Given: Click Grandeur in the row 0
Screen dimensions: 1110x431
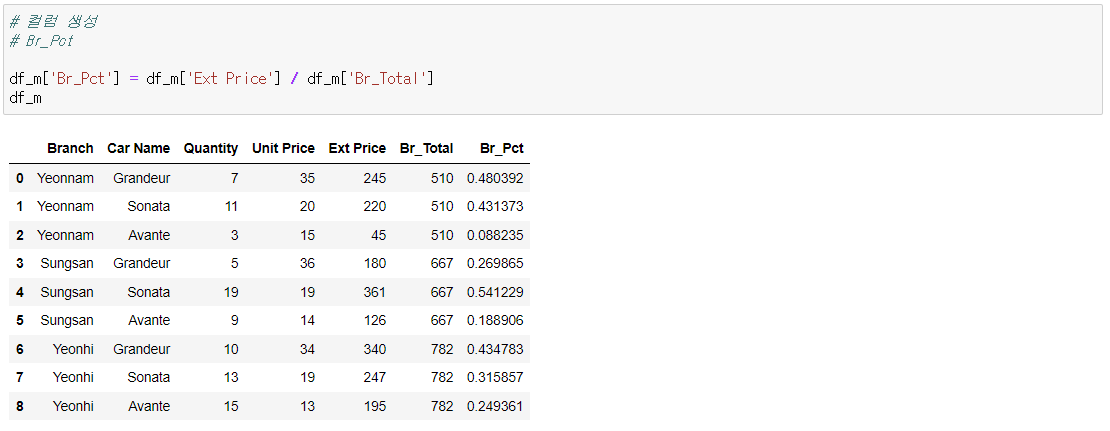Looking at the screenshot, I should pyautogui.click(x=142, y=178).
